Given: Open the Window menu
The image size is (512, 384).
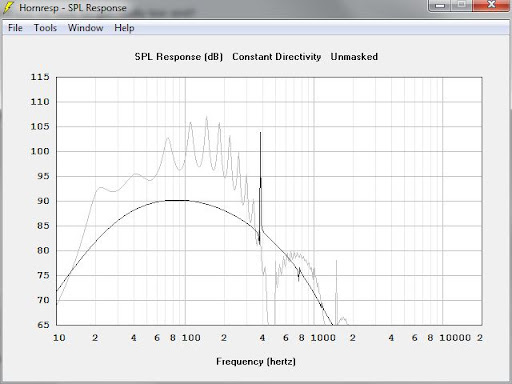Looking at the screenshot, I should [x=86, y=28].
